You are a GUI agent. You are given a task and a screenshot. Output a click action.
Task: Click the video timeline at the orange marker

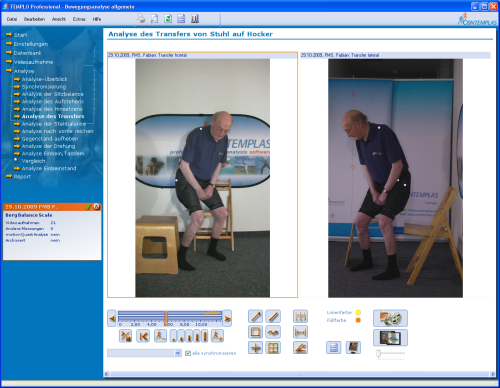(166, 318)
